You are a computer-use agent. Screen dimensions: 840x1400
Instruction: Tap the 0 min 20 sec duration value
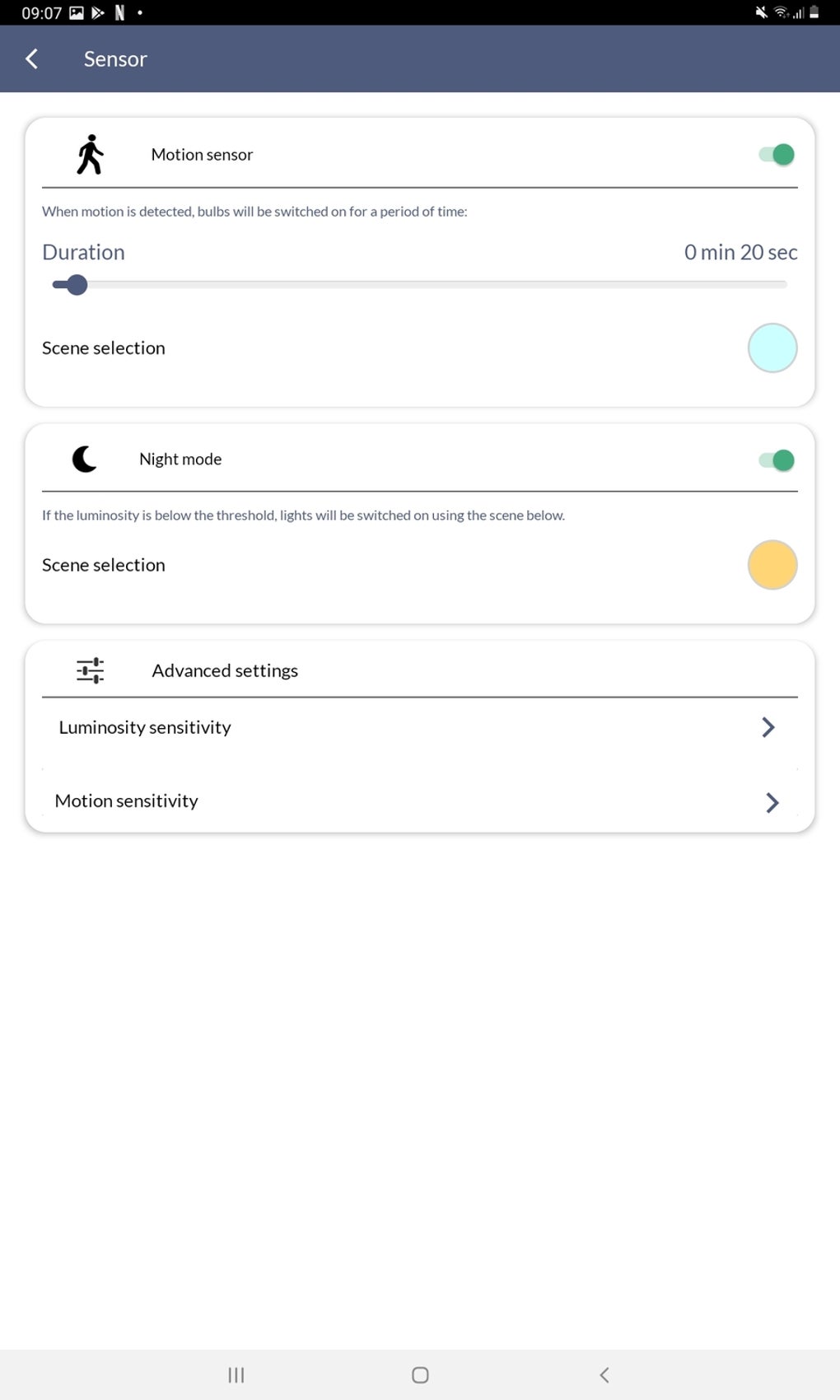[x=740, y=252]
